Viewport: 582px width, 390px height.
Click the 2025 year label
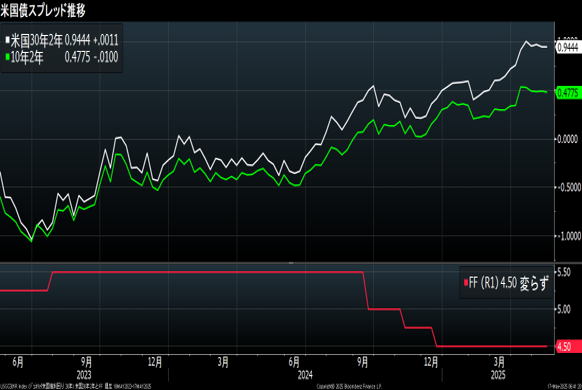(498, 375)
